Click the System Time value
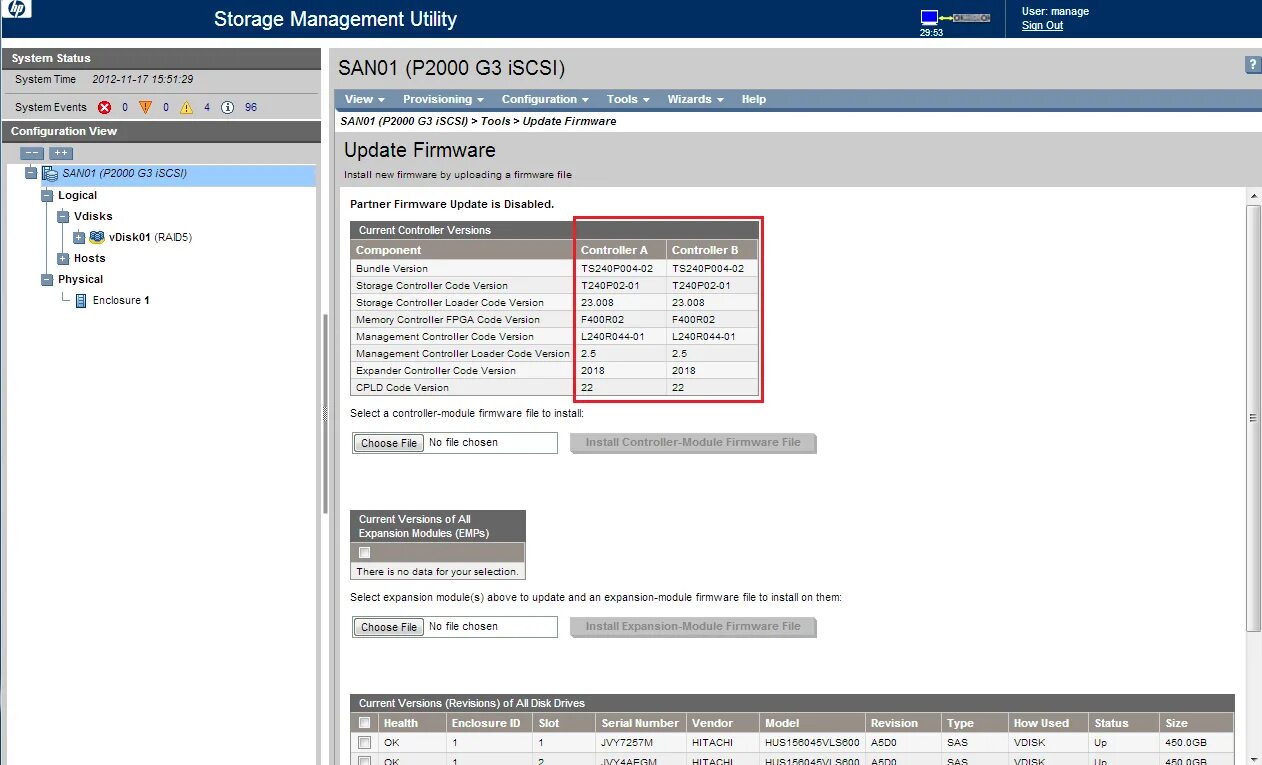The width and height of the screenshot is (1262, 765). 143,79
